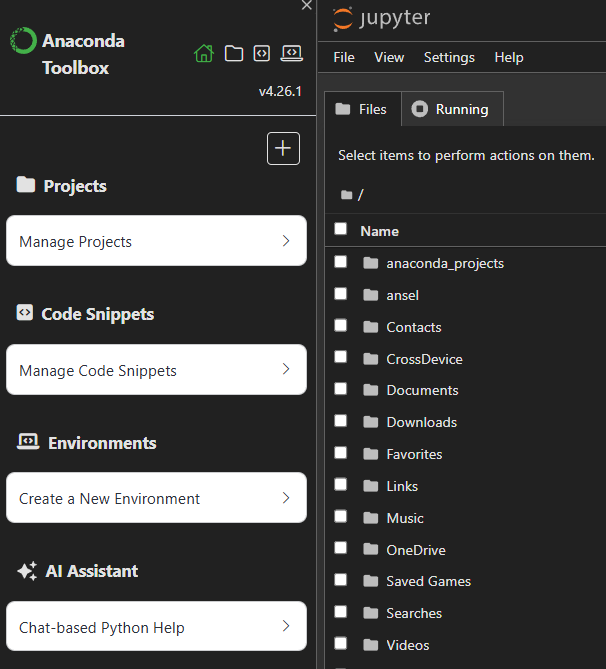Click the Downloads folder icon

pos(370,422)
